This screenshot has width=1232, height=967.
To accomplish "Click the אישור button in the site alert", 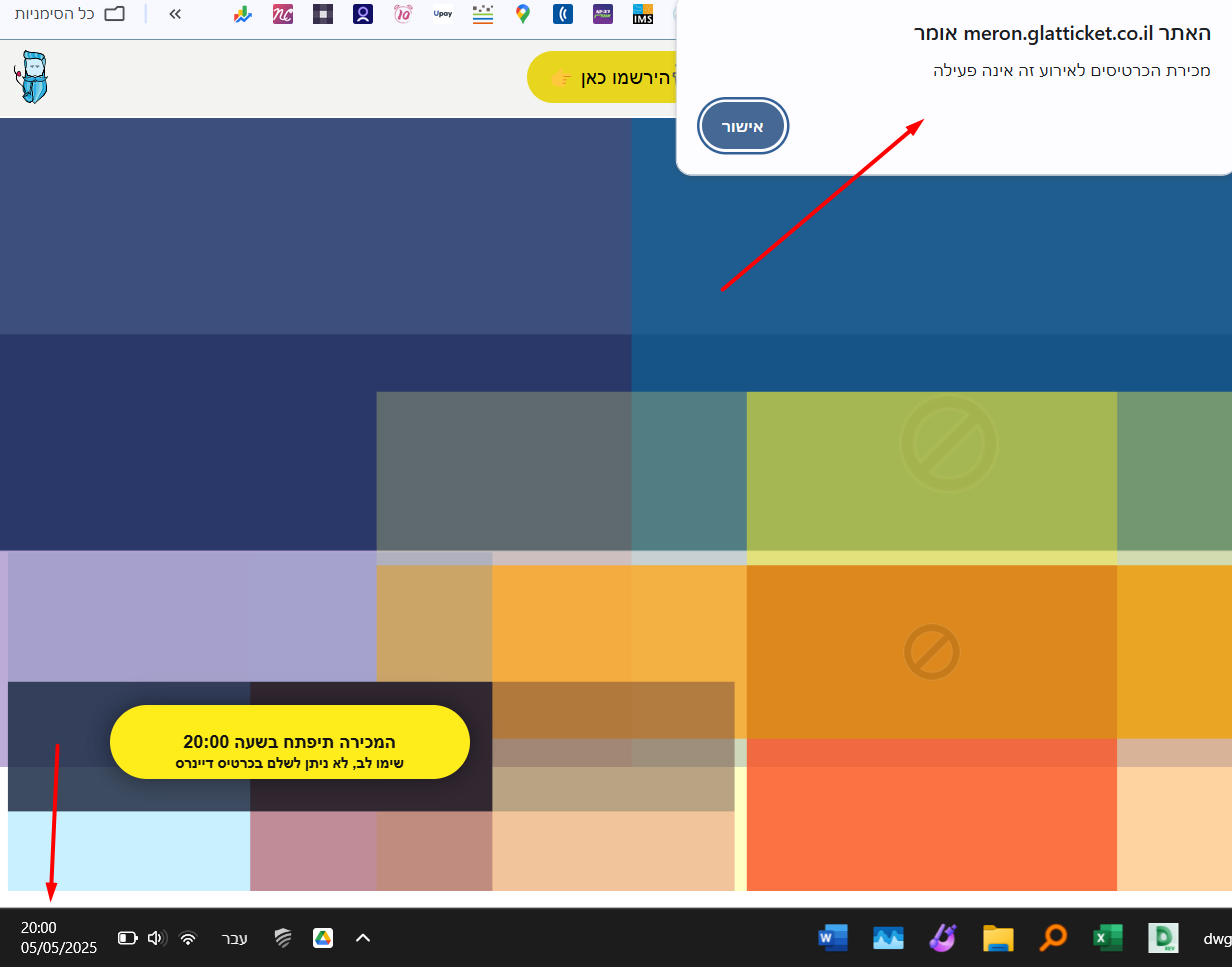I will pos(743,126).
